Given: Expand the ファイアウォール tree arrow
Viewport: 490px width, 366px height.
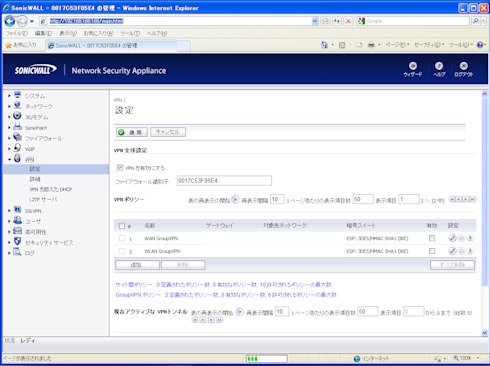Looking at the screenshot, I should 9,138.
